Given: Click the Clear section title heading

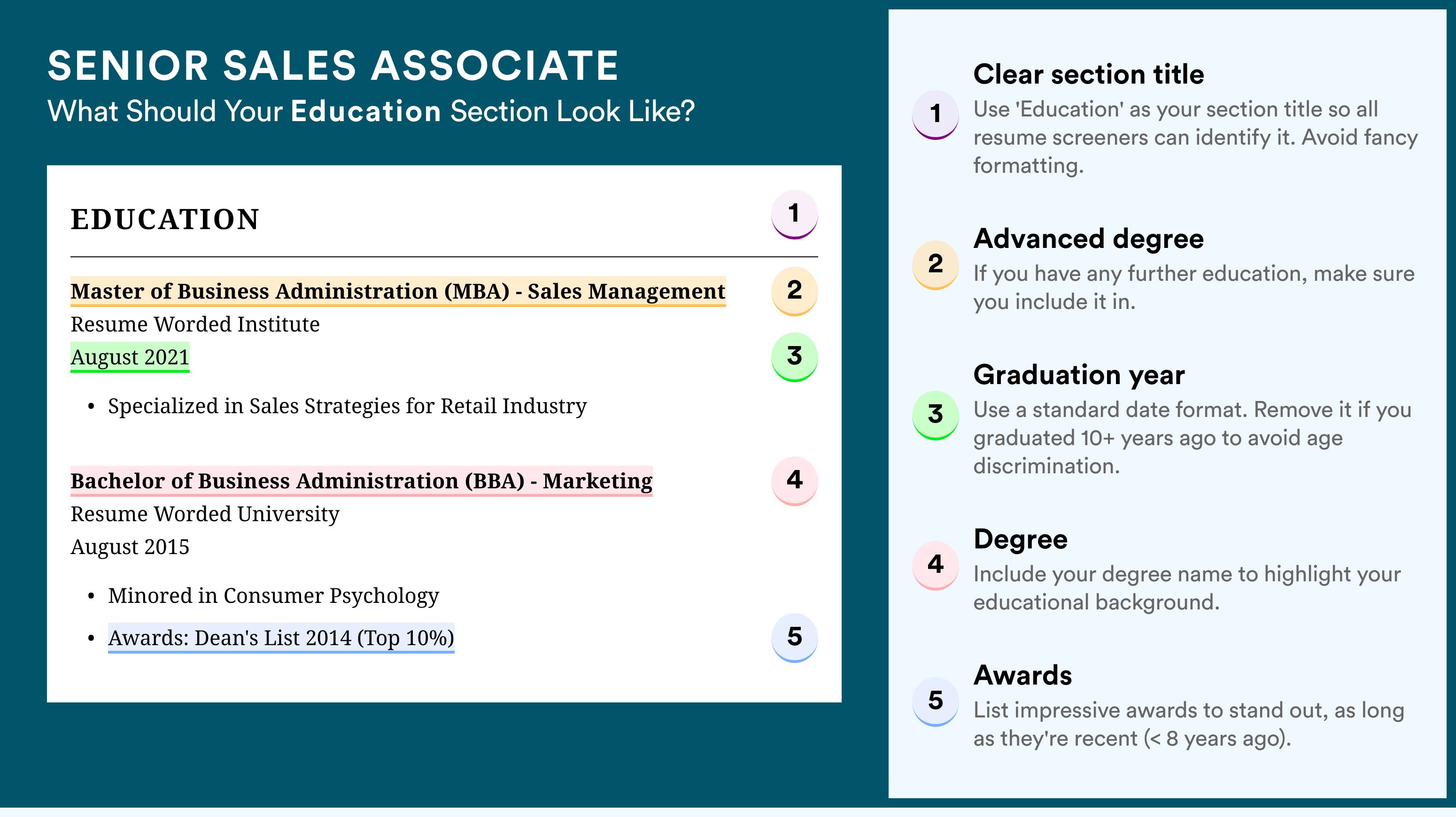Looking at the screenshot, I should [1088, 74].
